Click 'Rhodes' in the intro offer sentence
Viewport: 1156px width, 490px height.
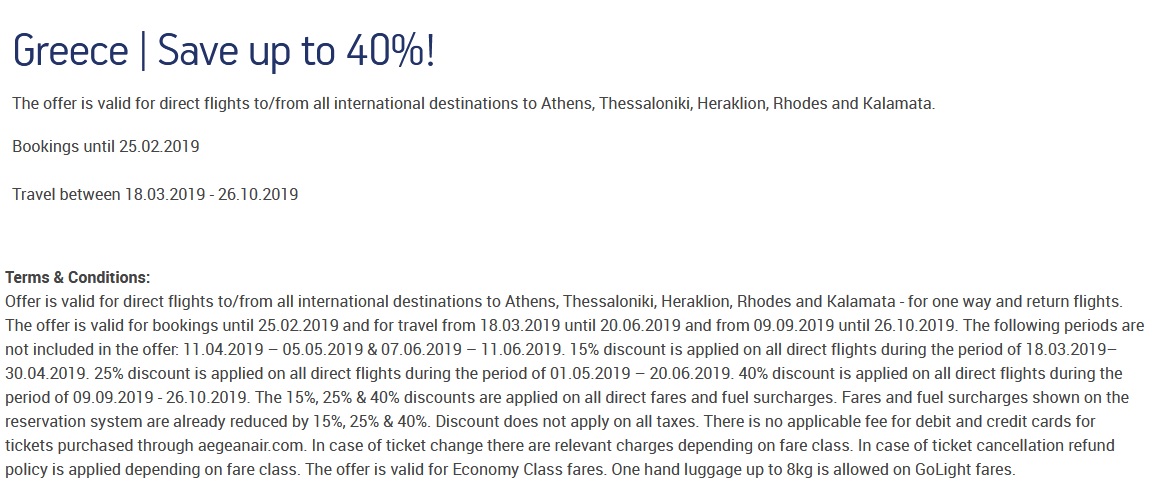[x=800, y=103]
